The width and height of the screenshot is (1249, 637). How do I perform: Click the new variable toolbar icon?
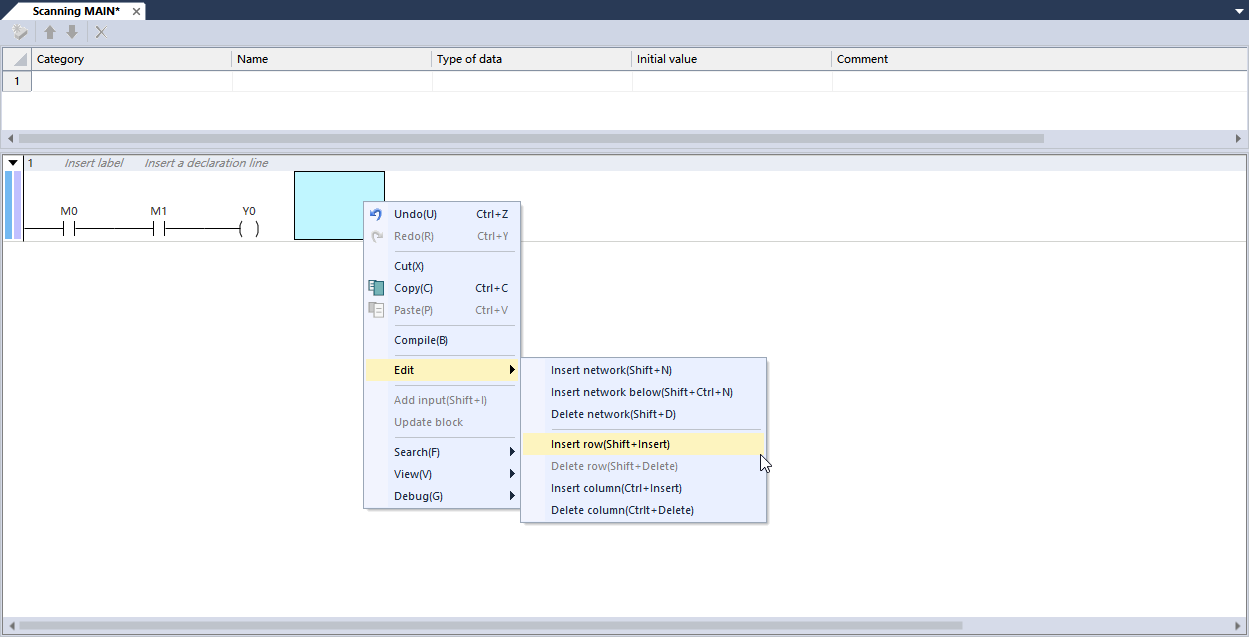19,32
